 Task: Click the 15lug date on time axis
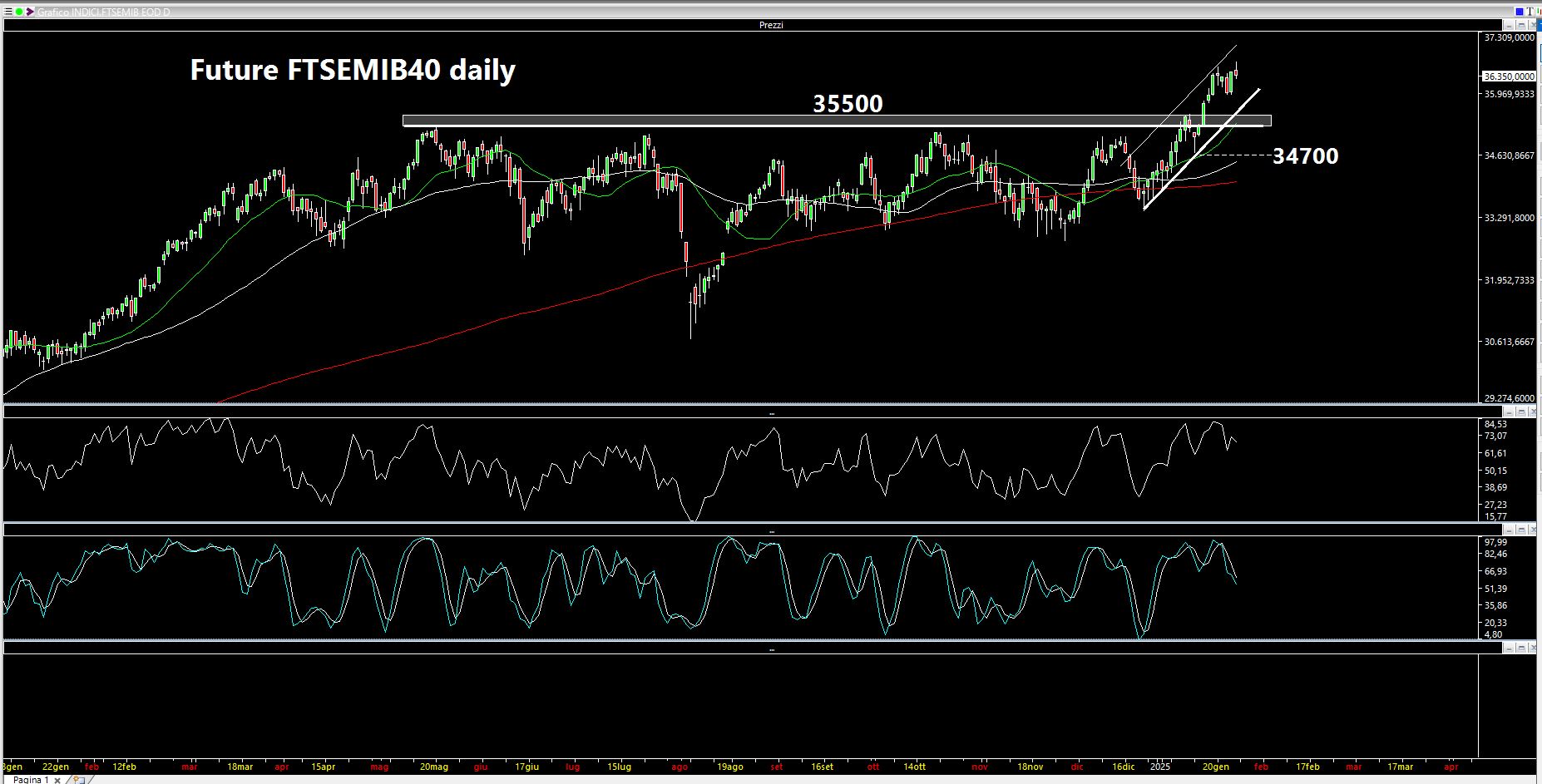[x=618, y=767]
